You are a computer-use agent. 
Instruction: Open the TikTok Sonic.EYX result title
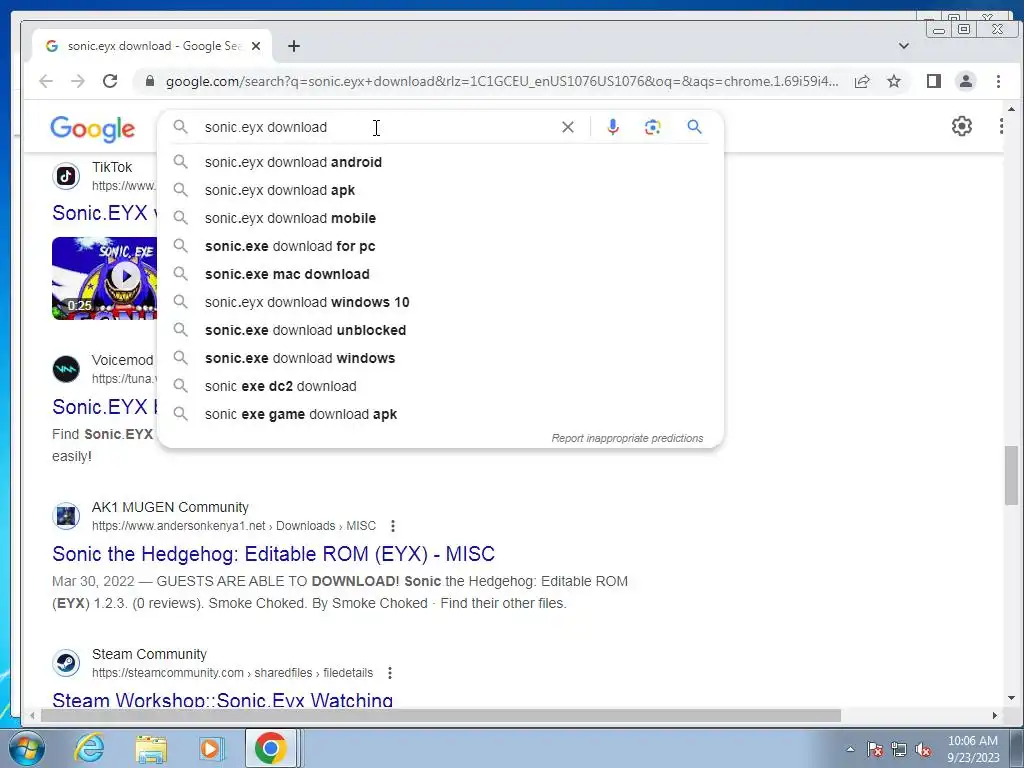[104, 213]
